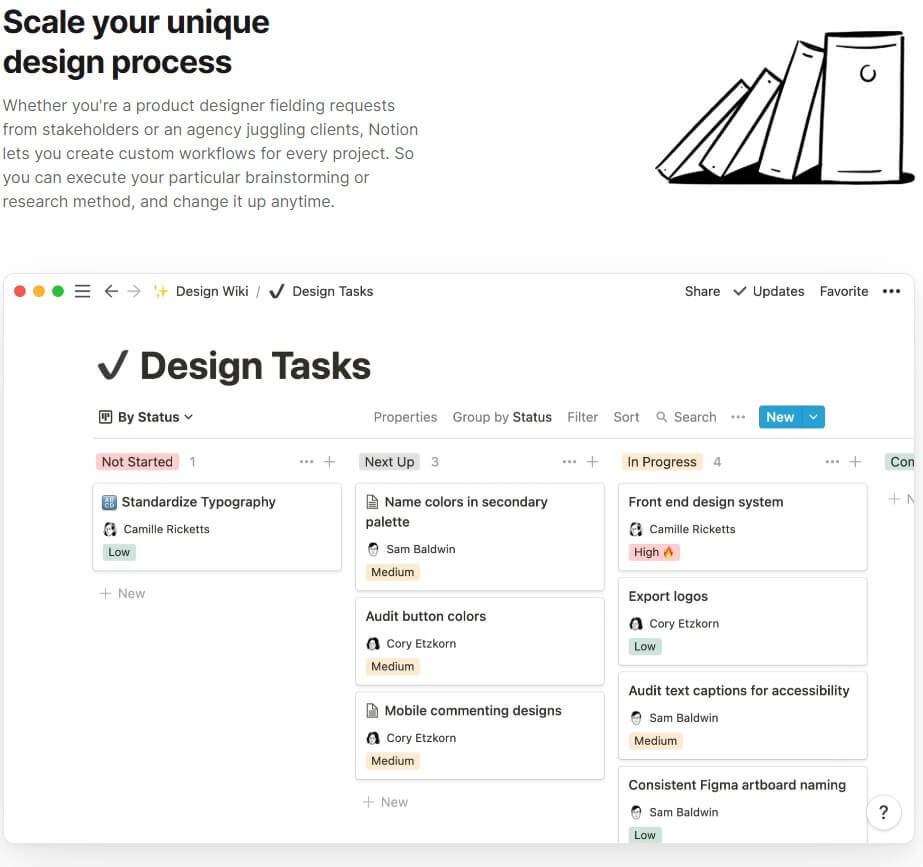The image size is (923, 867).
Task: Open the hamburger sidebar menu icon
Action: pyautogui.click(x=82, y=291)
